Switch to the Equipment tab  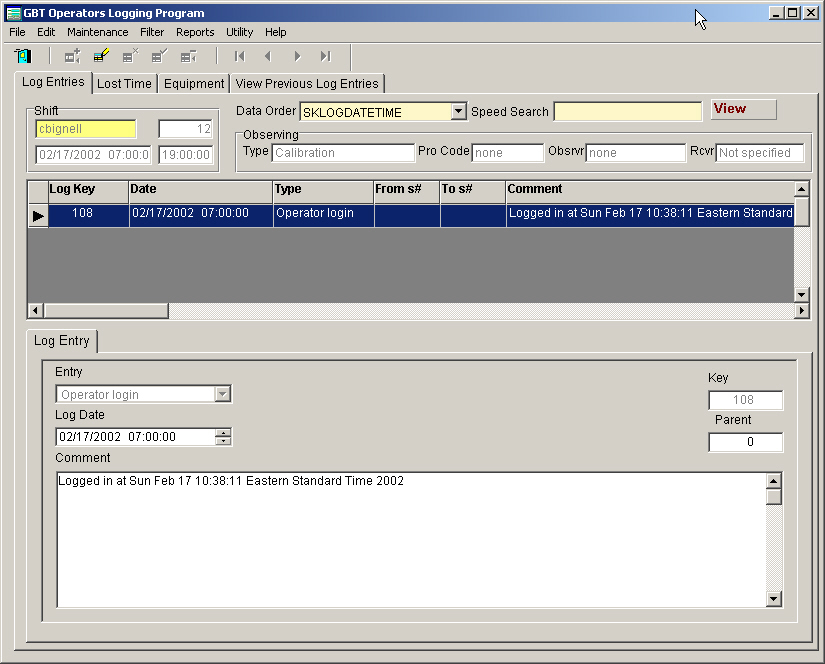194,84
